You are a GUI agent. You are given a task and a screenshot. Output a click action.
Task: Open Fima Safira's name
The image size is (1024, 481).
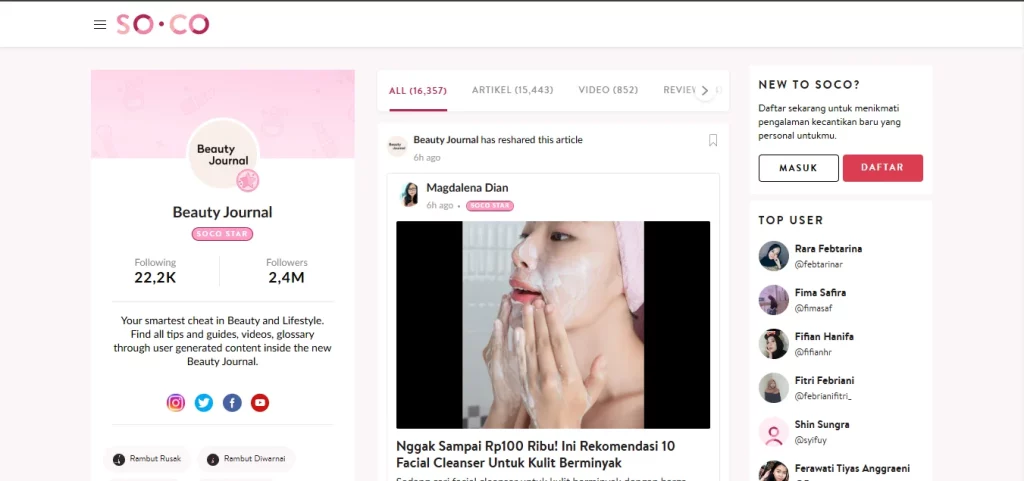820,292
